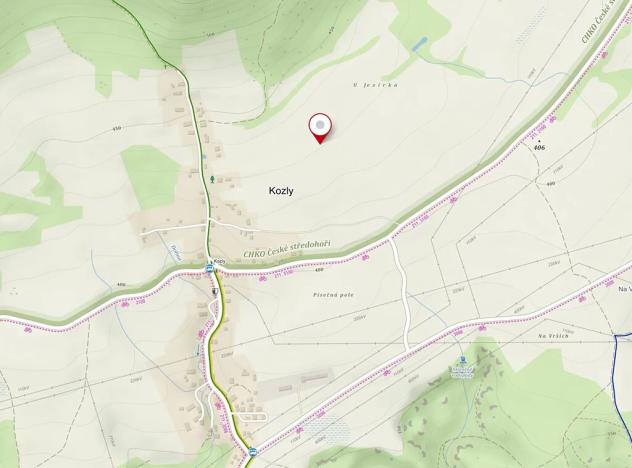Image resolution: width=632 pixels, height=468 pixels.
Task: Click the bus stop icon at the bottom junction
Action: click(252, 451)
